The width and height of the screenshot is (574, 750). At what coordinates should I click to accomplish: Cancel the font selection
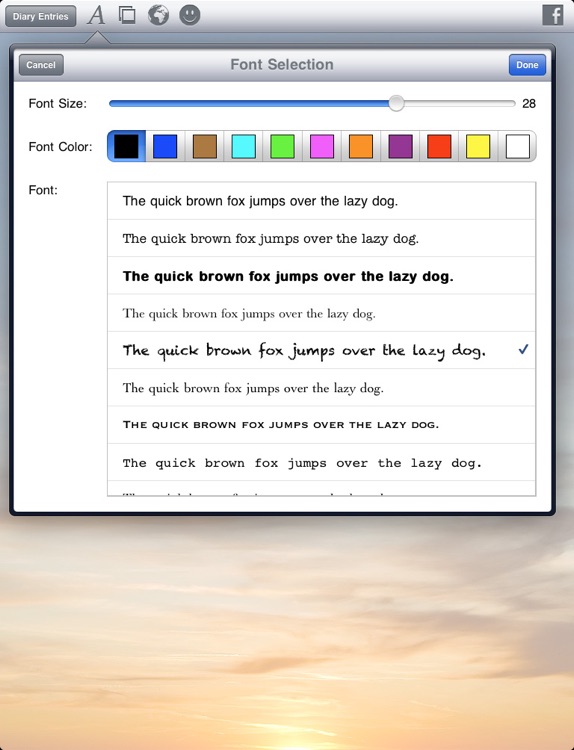(41, 65)
